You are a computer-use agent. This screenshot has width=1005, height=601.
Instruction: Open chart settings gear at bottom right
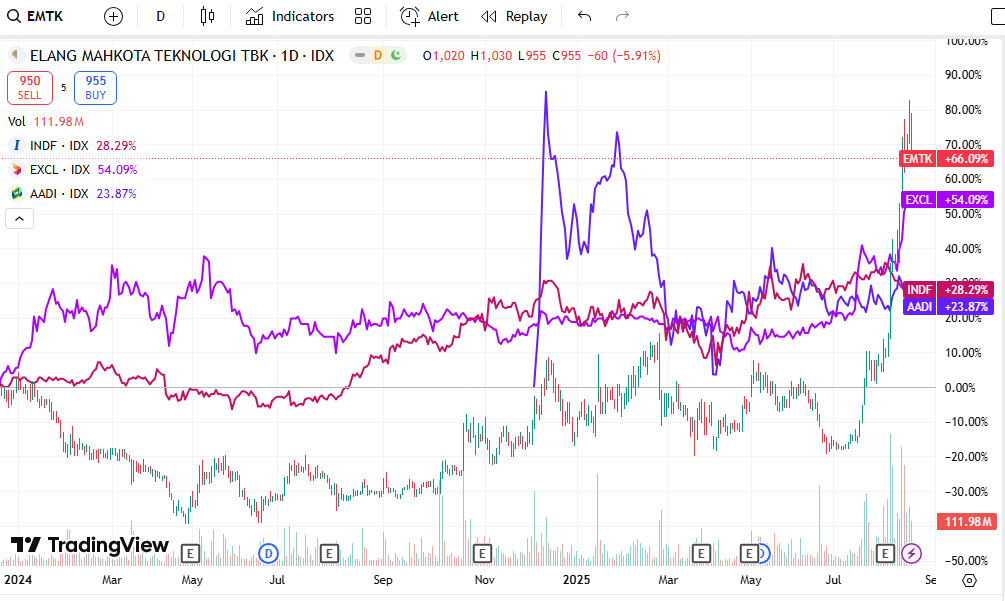[x=970, y=580]
